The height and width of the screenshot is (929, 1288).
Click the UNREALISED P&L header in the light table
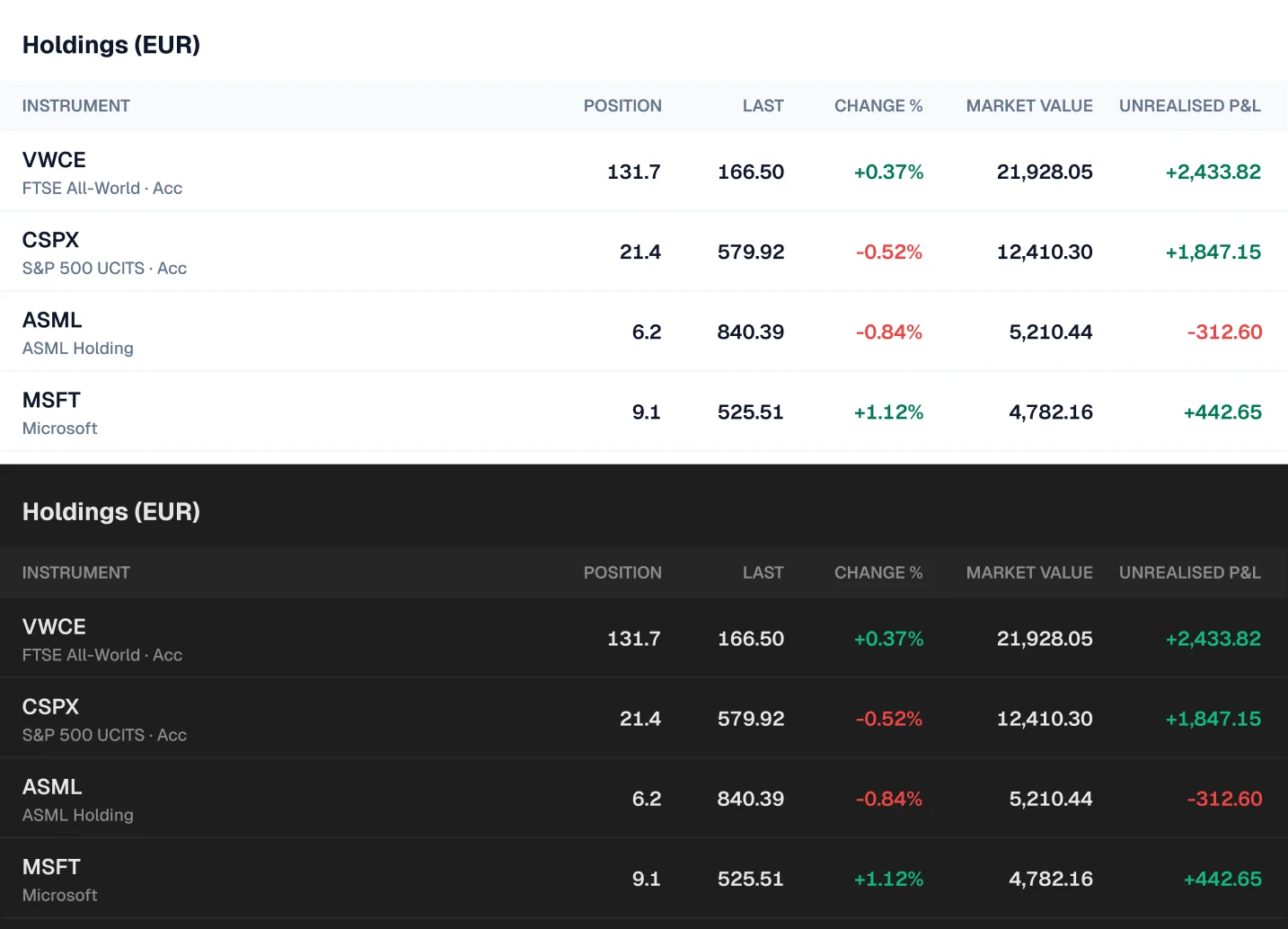[x=1190, y=106]
